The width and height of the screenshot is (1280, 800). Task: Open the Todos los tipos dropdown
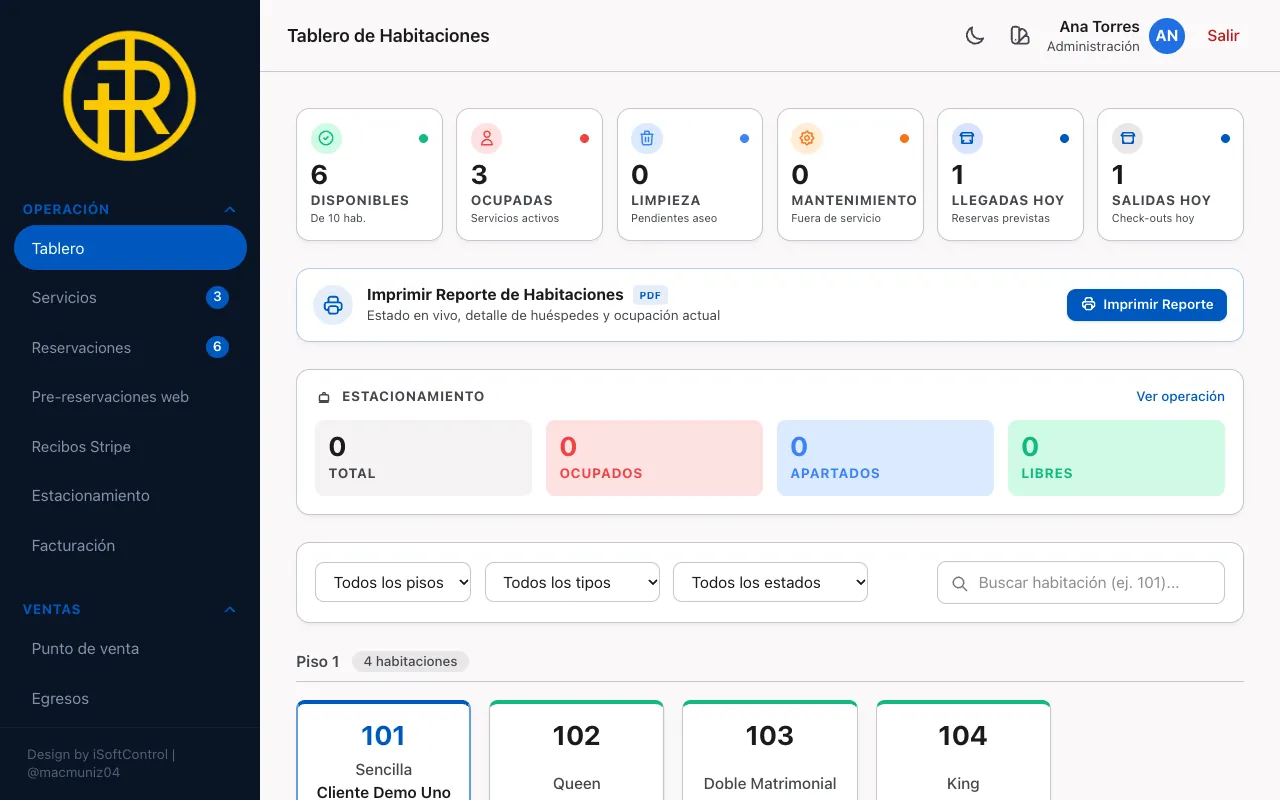(x=572, y=582)
